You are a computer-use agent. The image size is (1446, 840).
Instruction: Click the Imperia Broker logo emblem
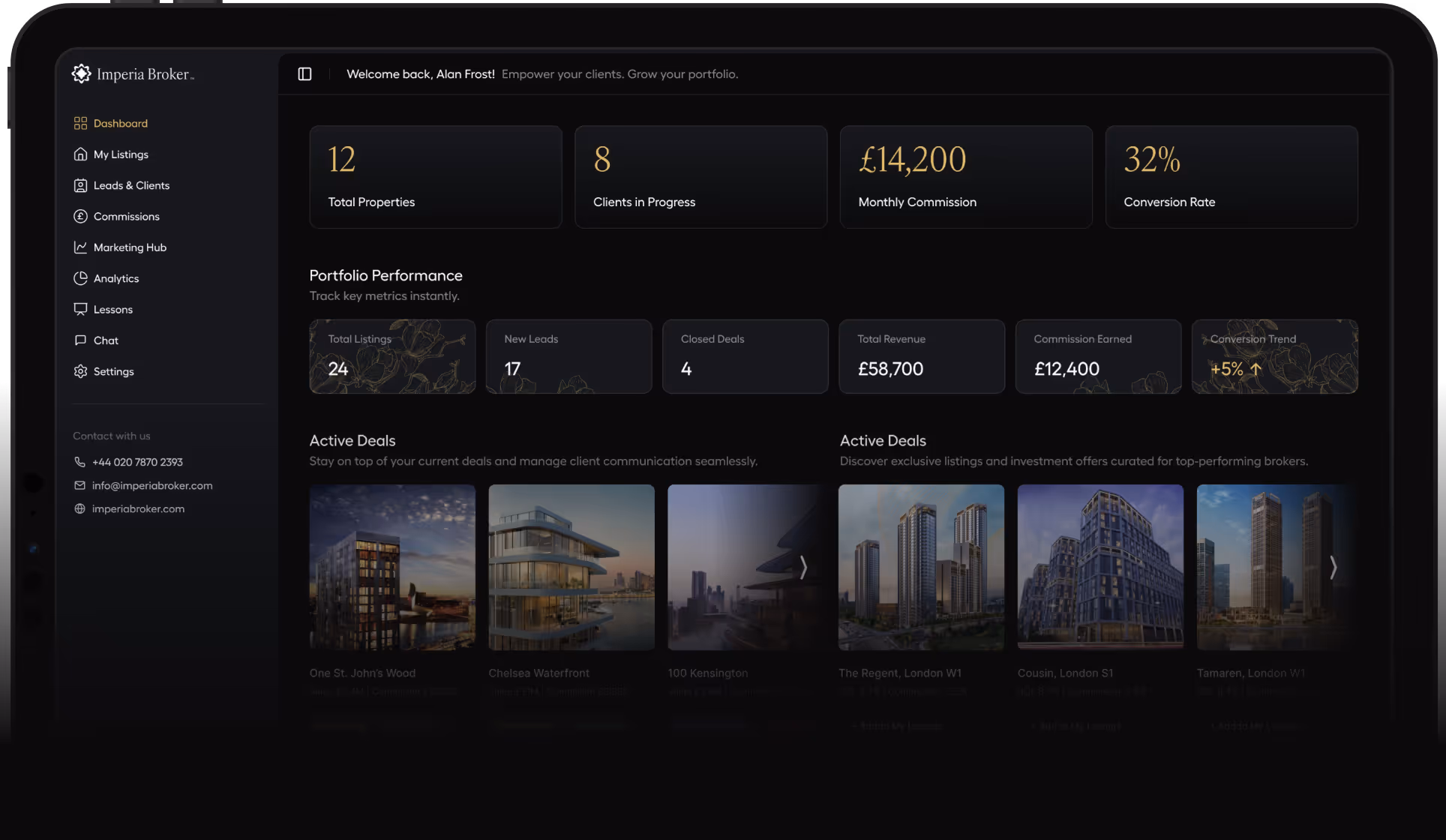pyautogui.click(x=82, y=73)
